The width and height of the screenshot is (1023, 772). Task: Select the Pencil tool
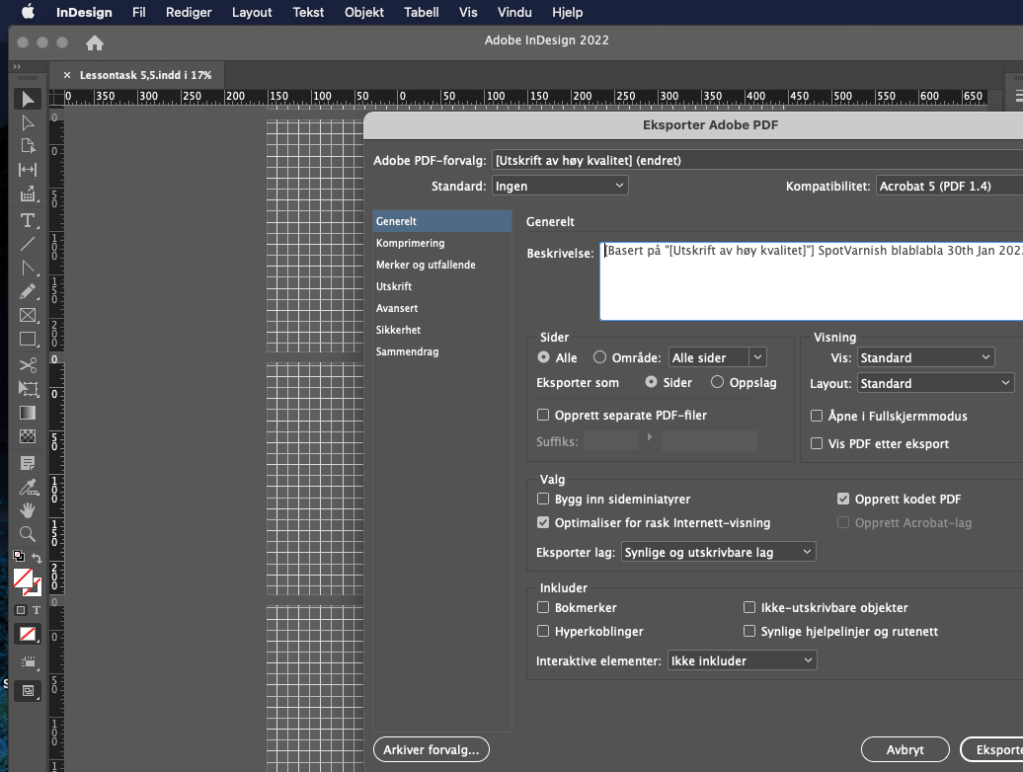pos(28,292)
